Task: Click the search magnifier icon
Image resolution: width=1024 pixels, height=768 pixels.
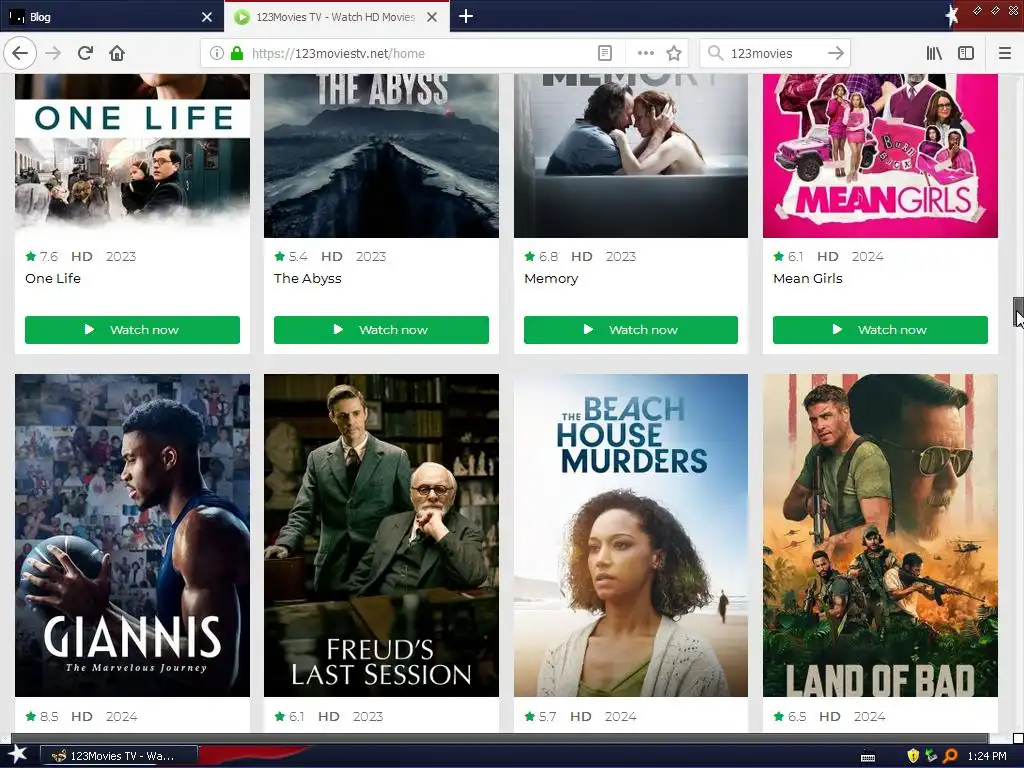Action: tap(716, 53)
